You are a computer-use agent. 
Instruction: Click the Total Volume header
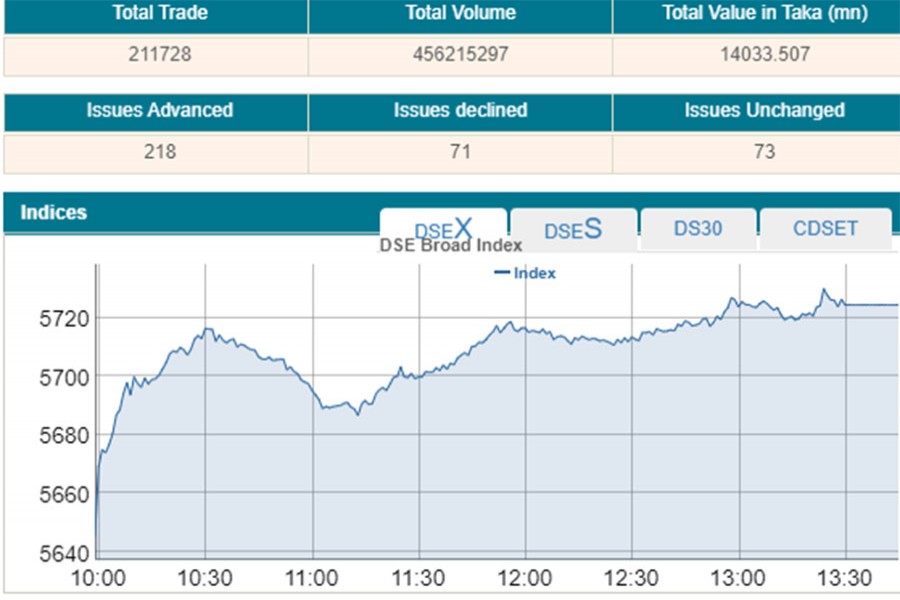[460, 14]
